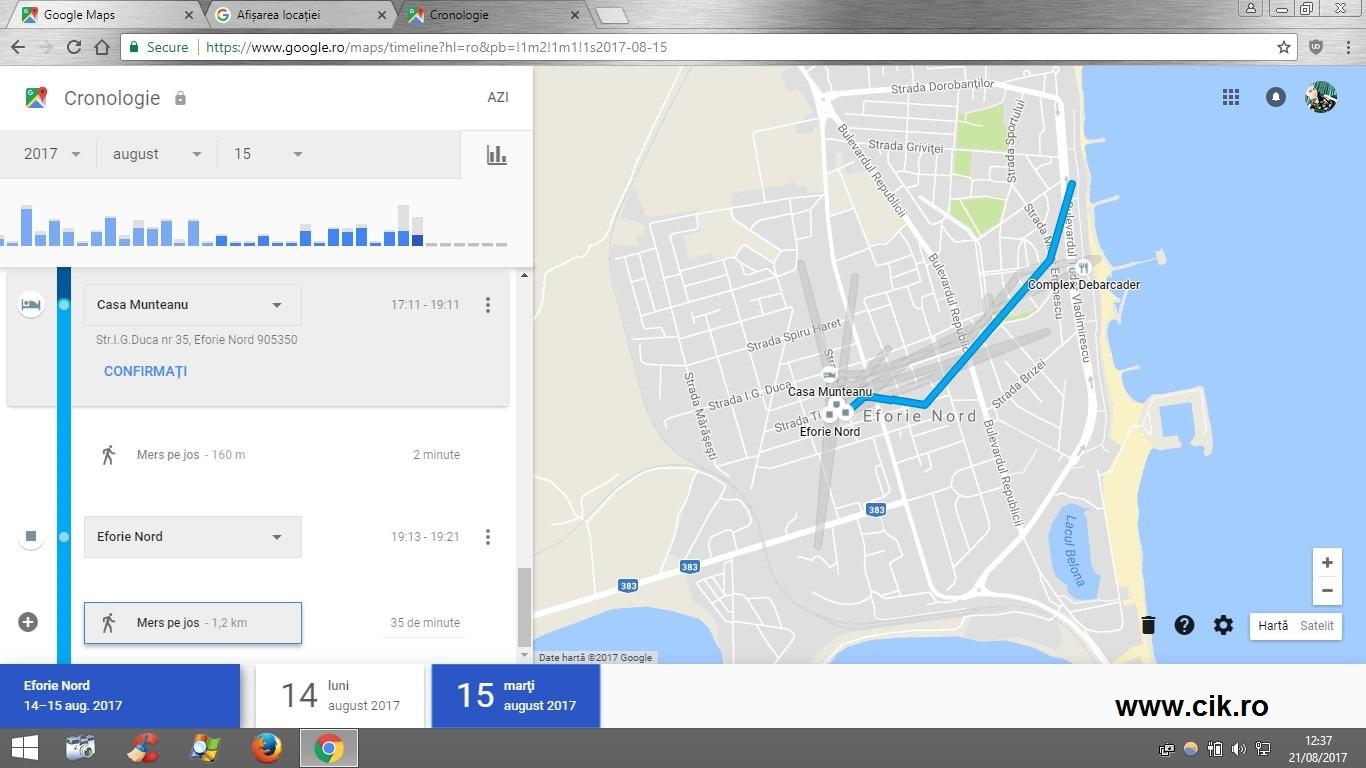Switch to the Afișarea locației tab
Viewport: 1366px width, 768px height.
click(299, 15)
